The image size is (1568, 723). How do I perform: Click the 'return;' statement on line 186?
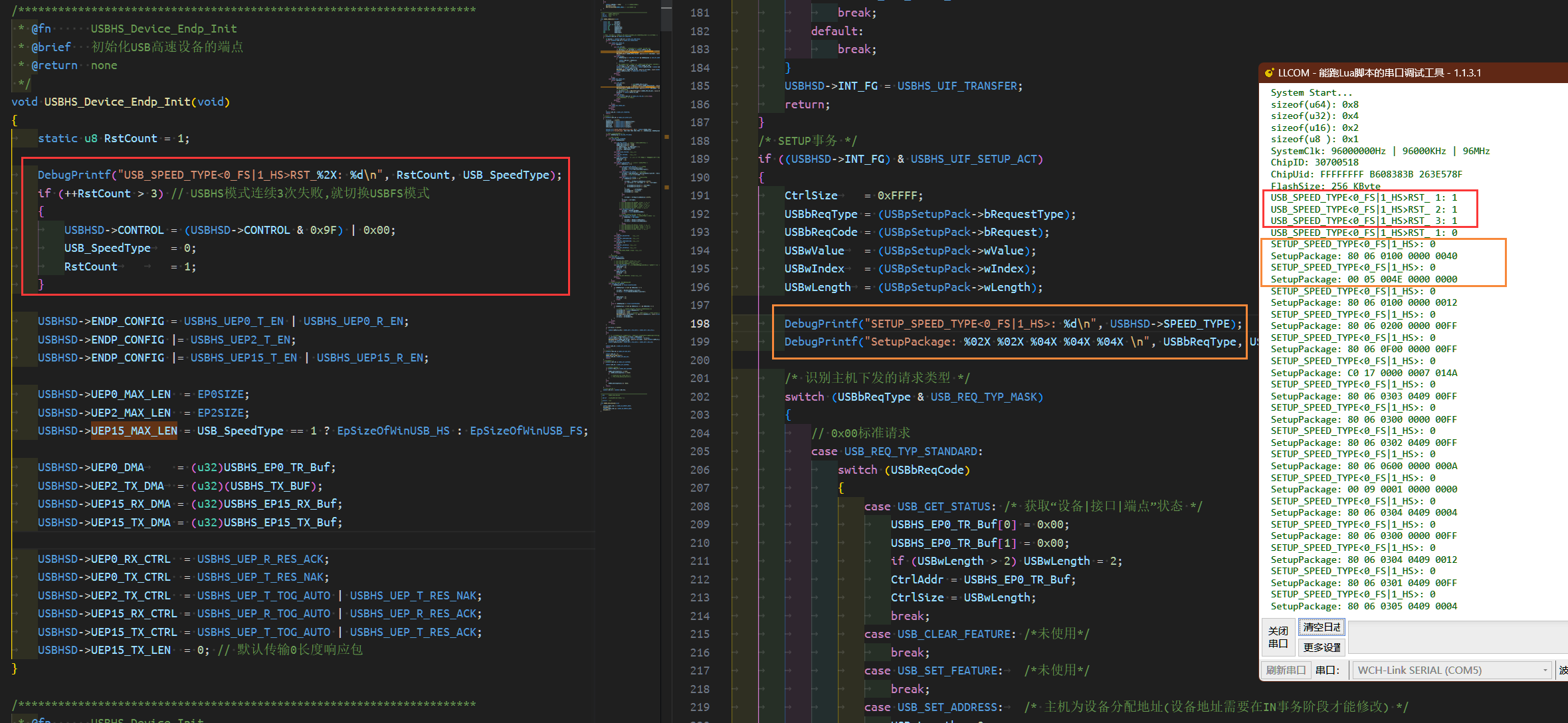pyautogui.click(x=807, y=104)
